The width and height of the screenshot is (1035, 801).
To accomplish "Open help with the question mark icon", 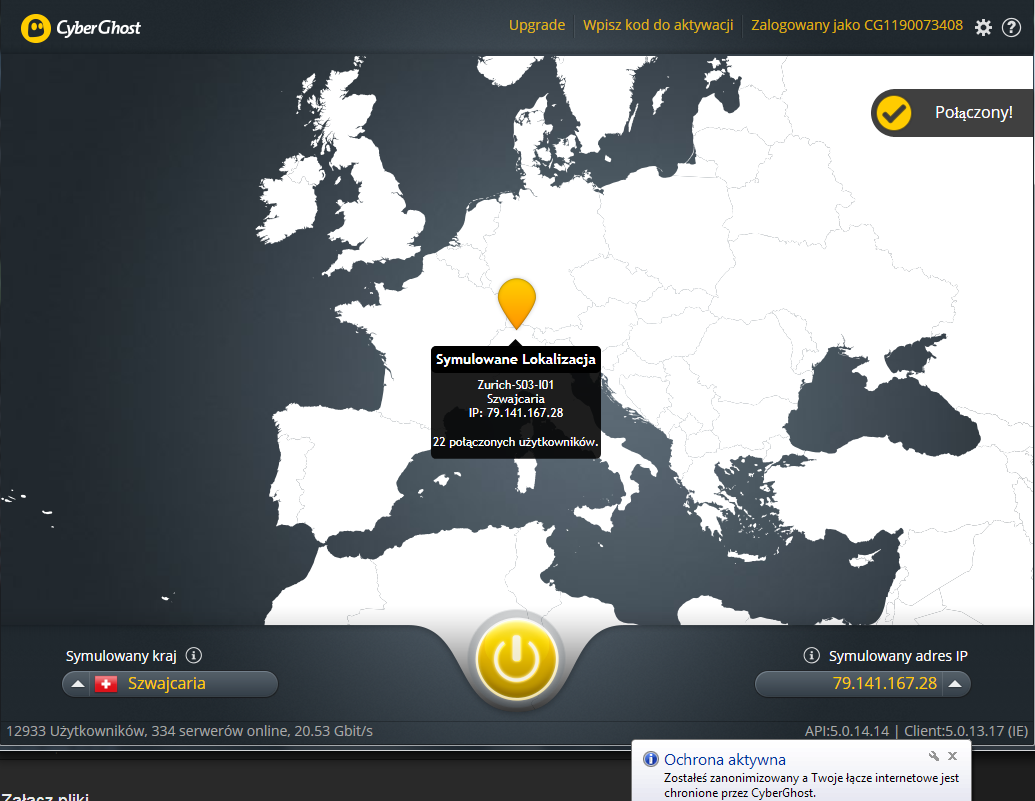I will point(1011,27).
